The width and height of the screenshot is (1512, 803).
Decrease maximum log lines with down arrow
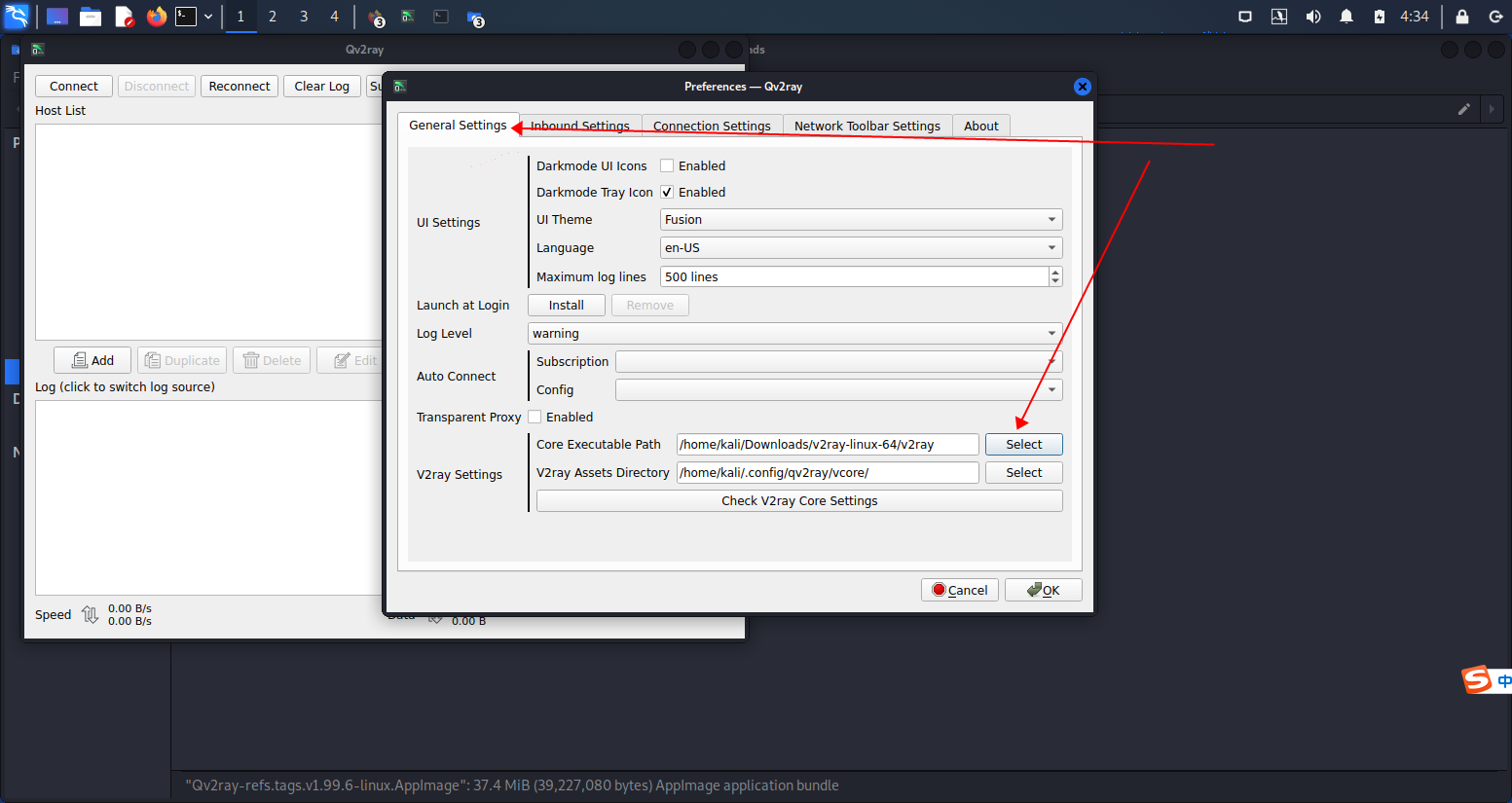1055,282
